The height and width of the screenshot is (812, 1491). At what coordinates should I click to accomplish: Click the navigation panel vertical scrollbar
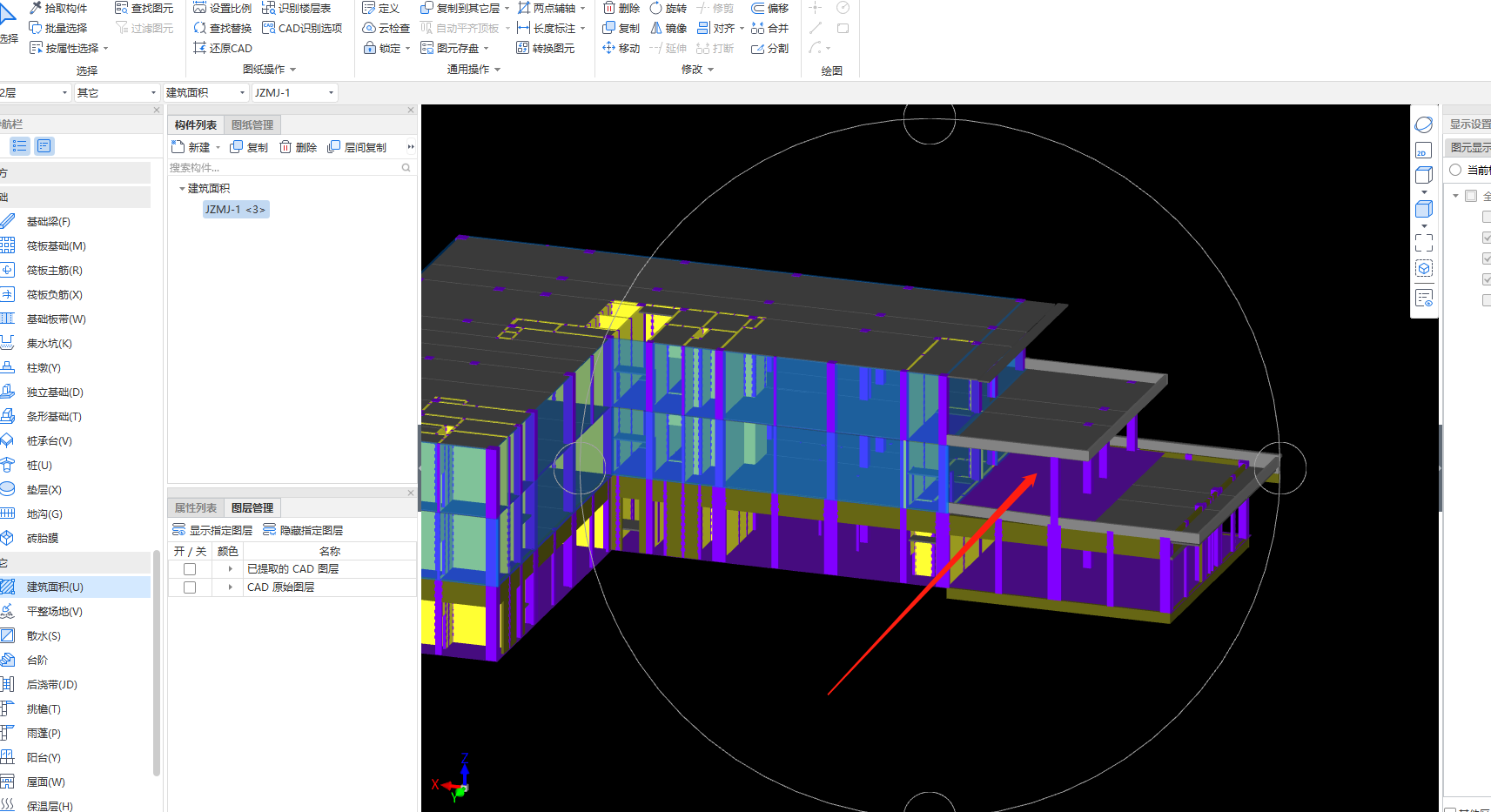click(157, 661)
